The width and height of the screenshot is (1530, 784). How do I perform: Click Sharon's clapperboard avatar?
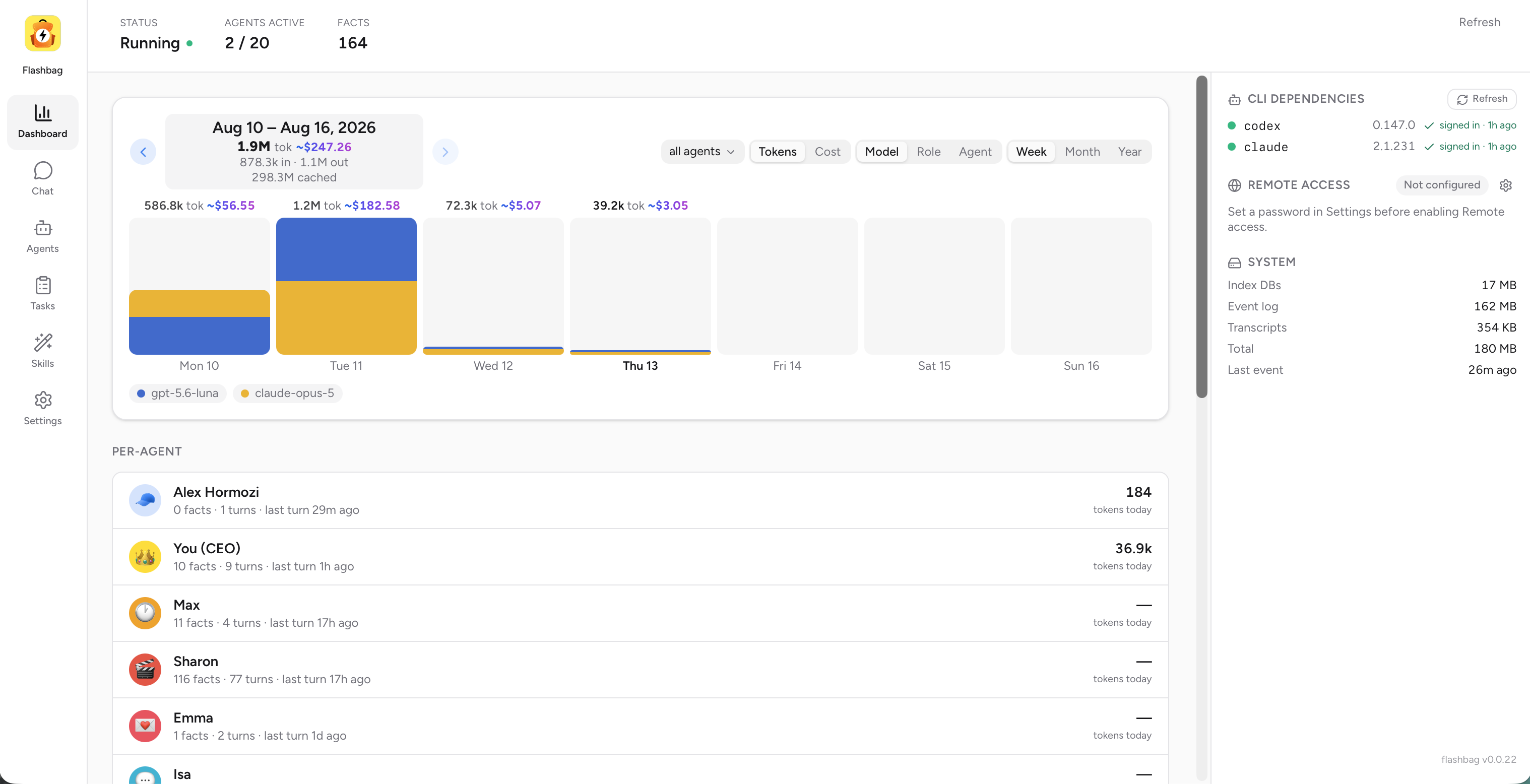pos(145,669)
